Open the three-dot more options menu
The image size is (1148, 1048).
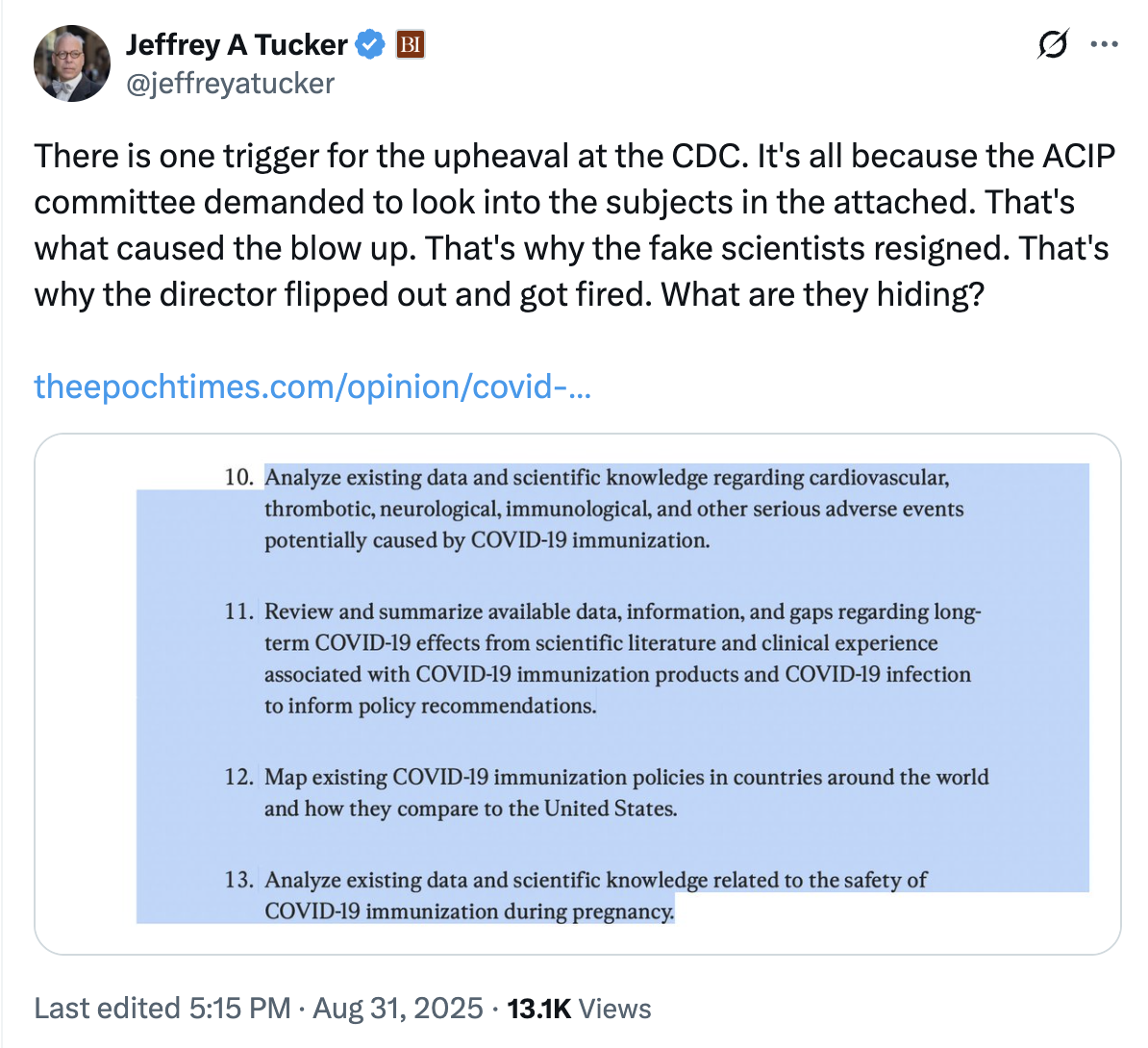1104,44
